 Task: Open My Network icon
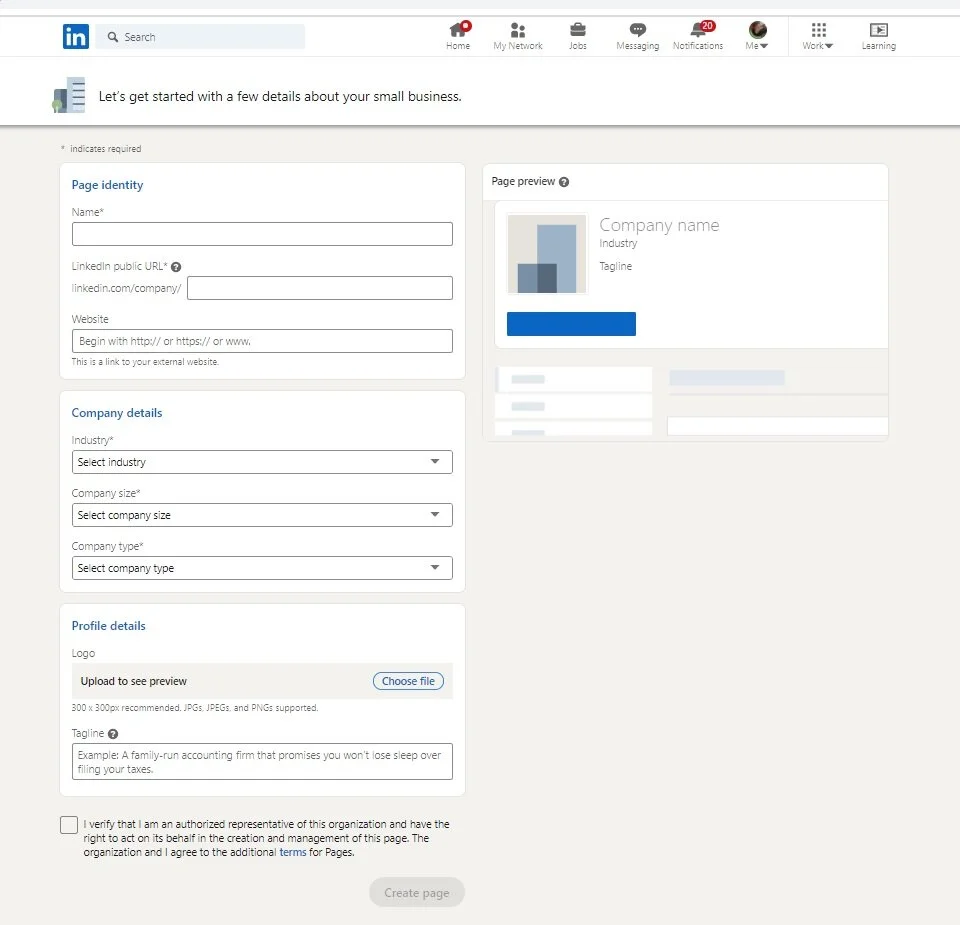[x=517, y=30]
